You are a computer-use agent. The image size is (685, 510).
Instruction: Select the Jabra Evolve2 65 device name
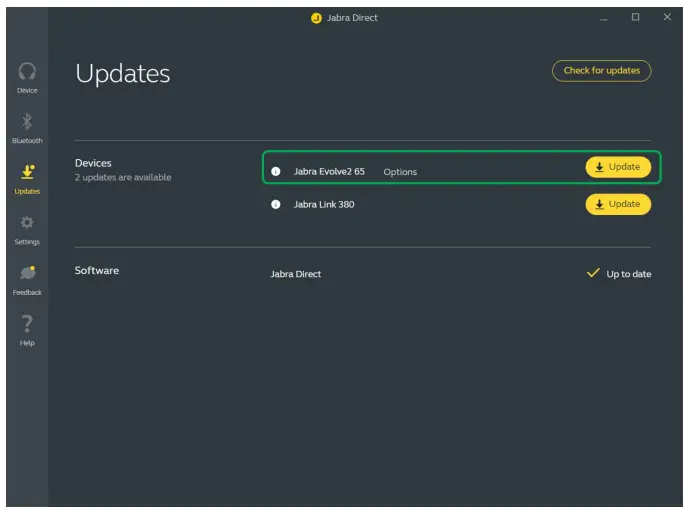(329, 171)
